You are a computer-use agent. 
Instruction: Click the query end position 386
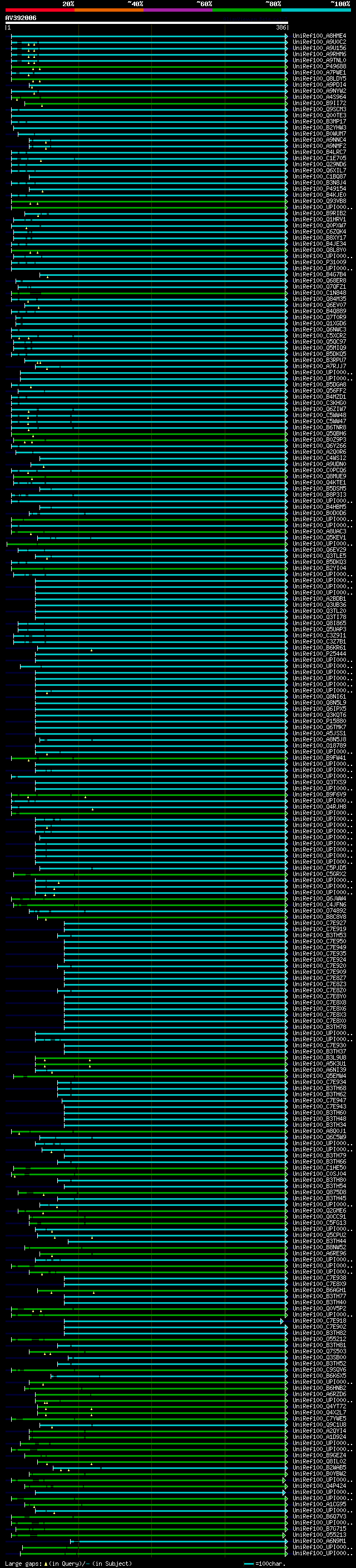coord(280,27)
